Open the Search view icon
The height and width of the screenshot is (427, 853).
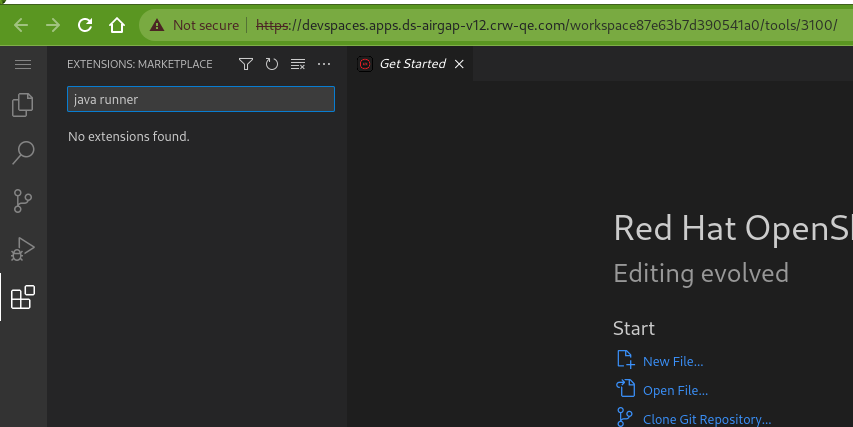23,153
